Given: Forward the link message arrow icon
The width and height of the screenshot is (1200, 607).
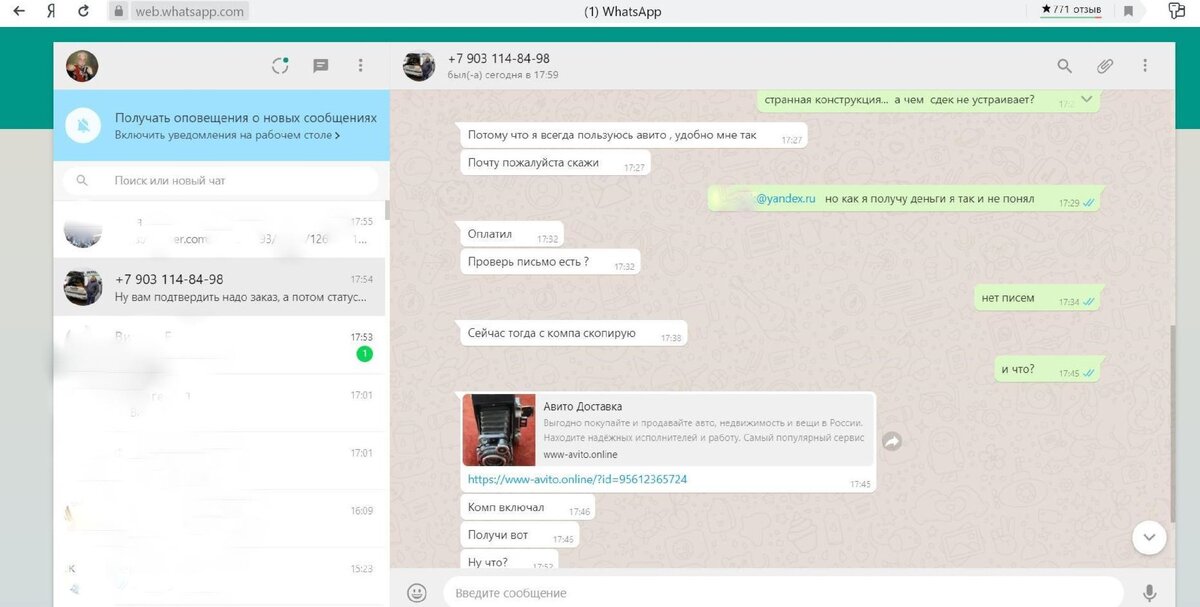Looking at the screenshot, I should tap(892, 441).
